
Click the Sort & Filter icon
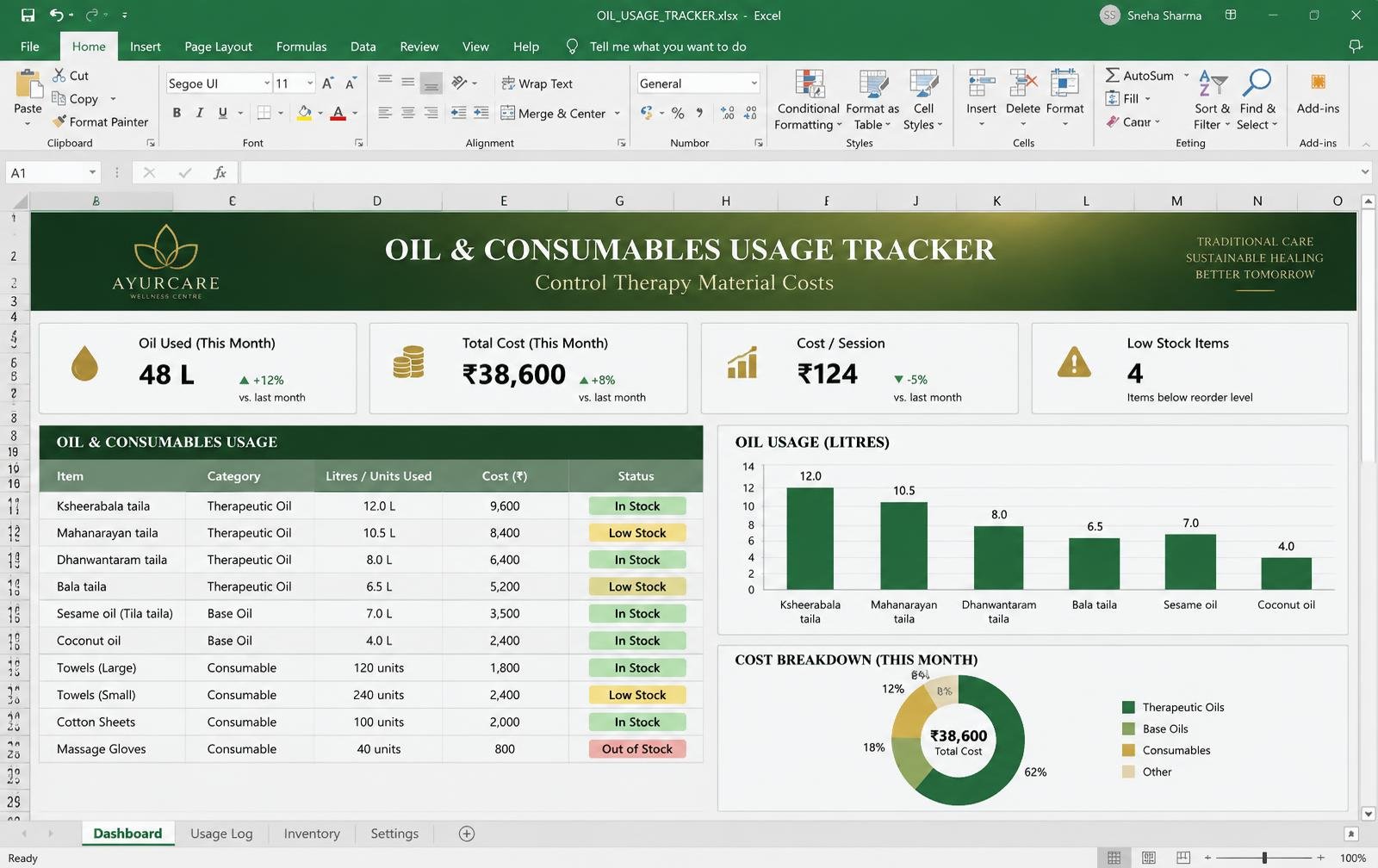tap(1213, 84)
